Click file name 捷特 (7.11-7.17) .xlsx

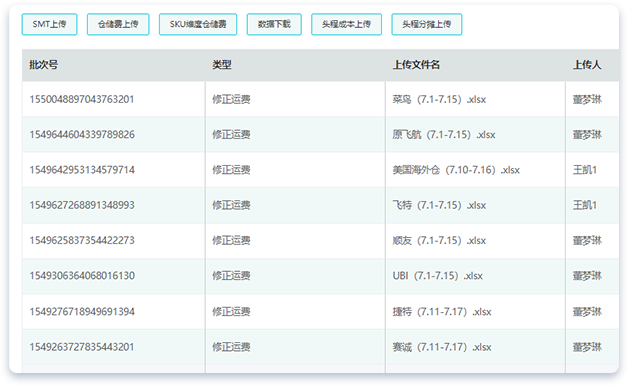(x=442, y=312)
